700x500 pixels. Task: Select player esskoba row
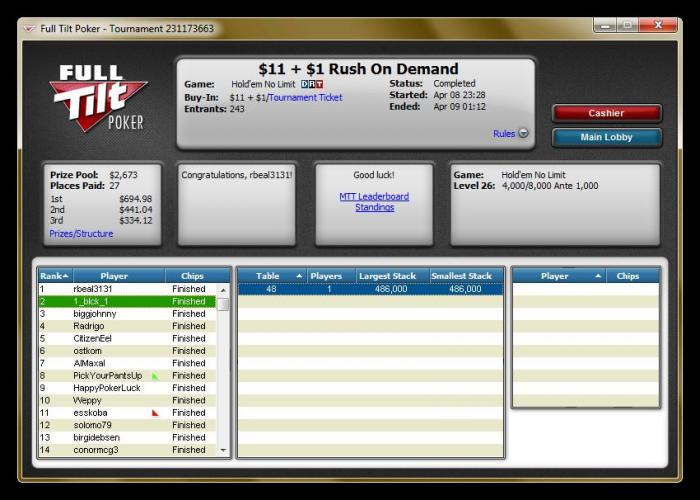[128, 412]
